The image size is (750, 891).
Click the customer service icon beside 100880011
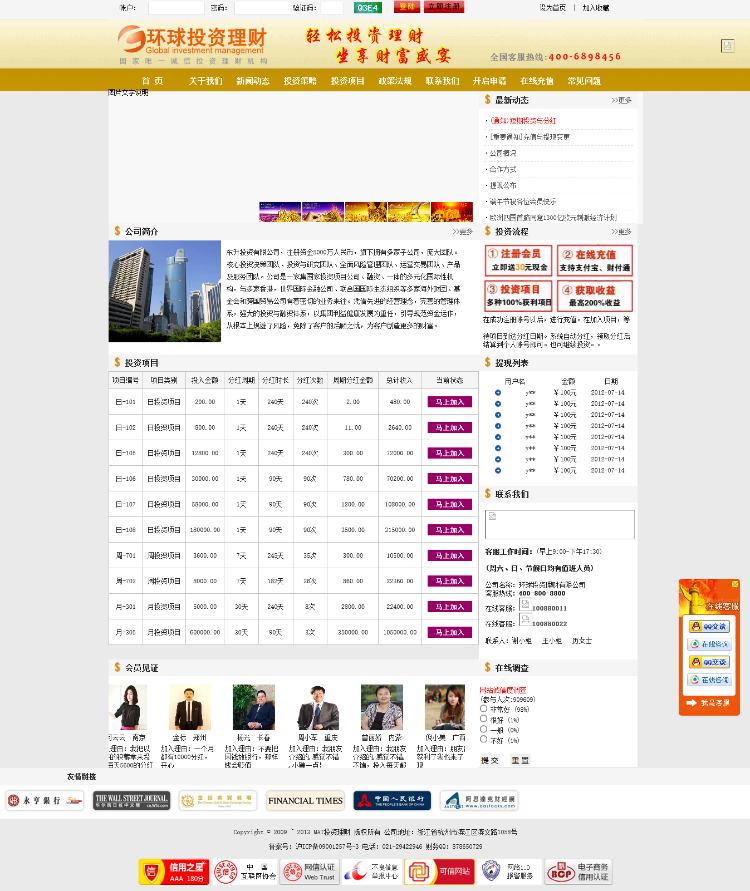point(525,605)
